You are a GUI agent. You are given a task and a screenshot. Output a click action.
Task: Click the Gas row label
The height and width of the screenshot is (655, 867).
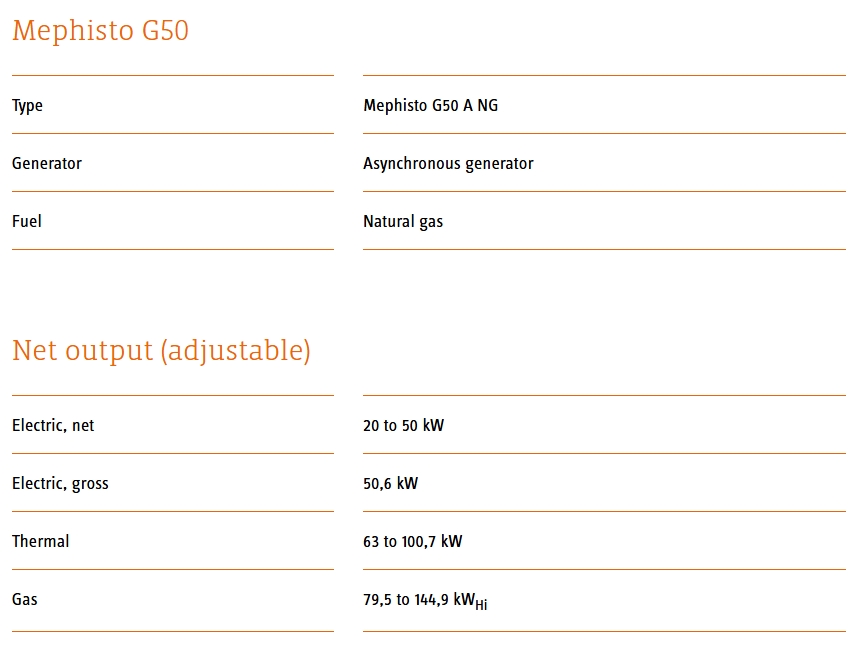click(x=25, y=599)
